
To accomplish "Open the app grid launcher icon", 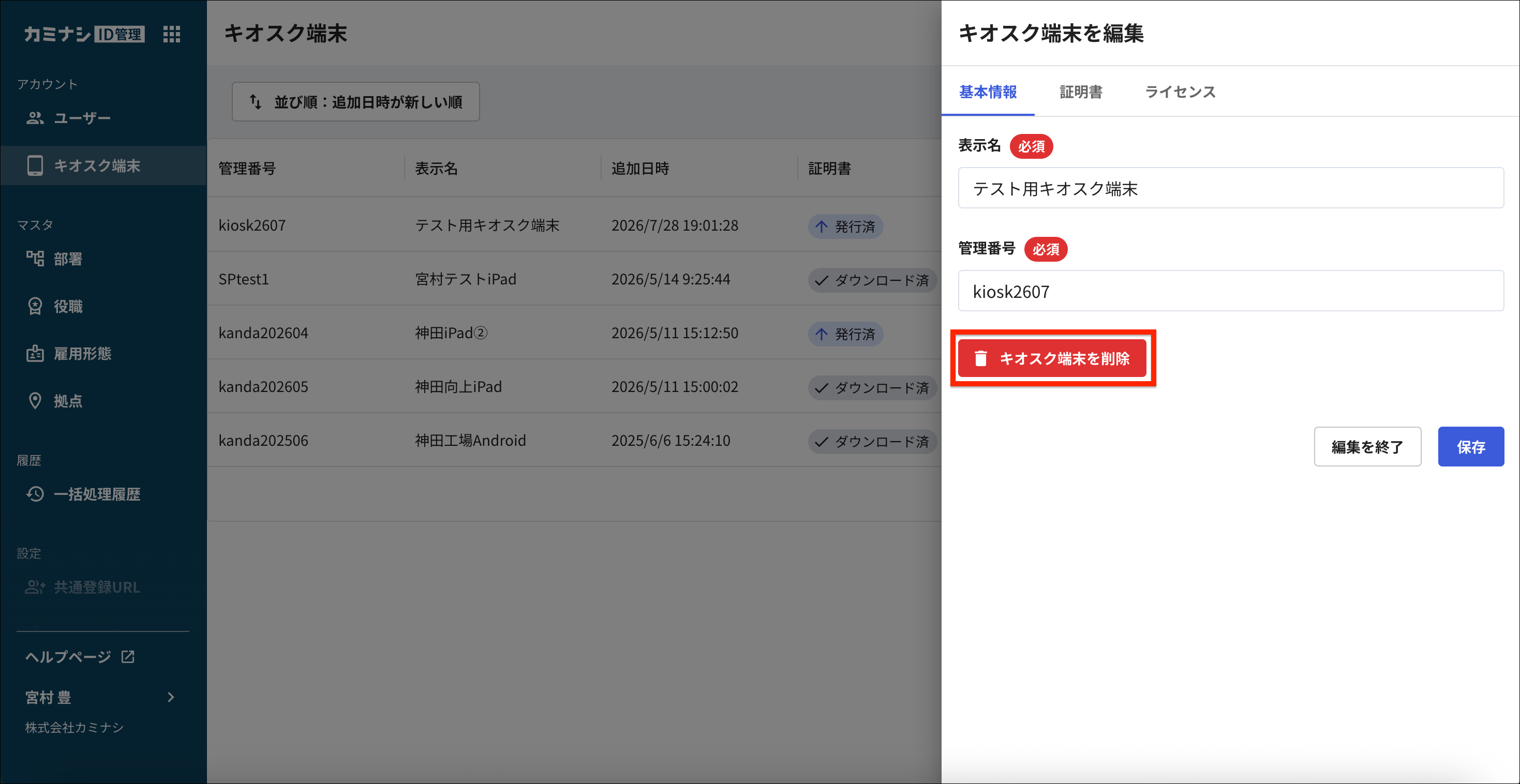I will [x=171, y=34].
